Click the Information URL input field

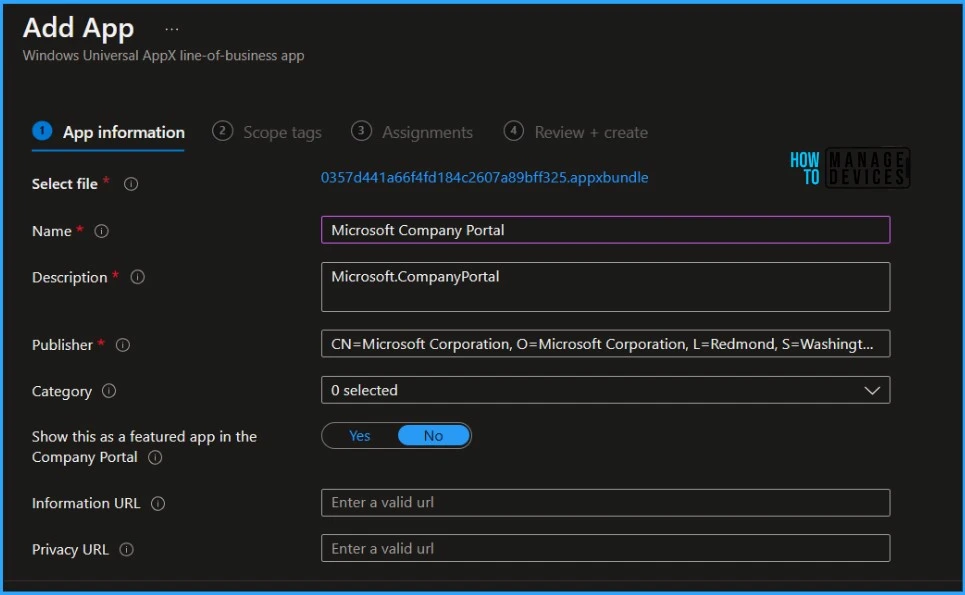coord(606,503)
